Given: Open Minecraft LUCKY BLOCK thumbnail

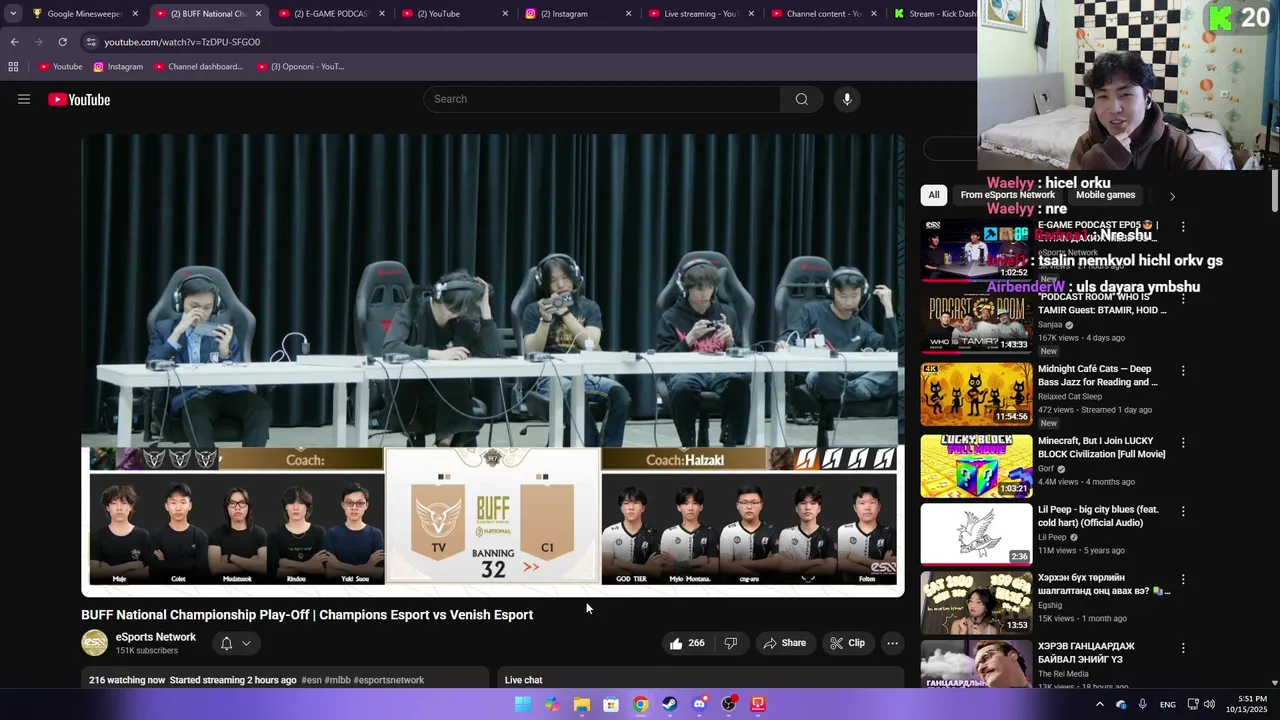Looking at the screenshot, I should point(976,465).
